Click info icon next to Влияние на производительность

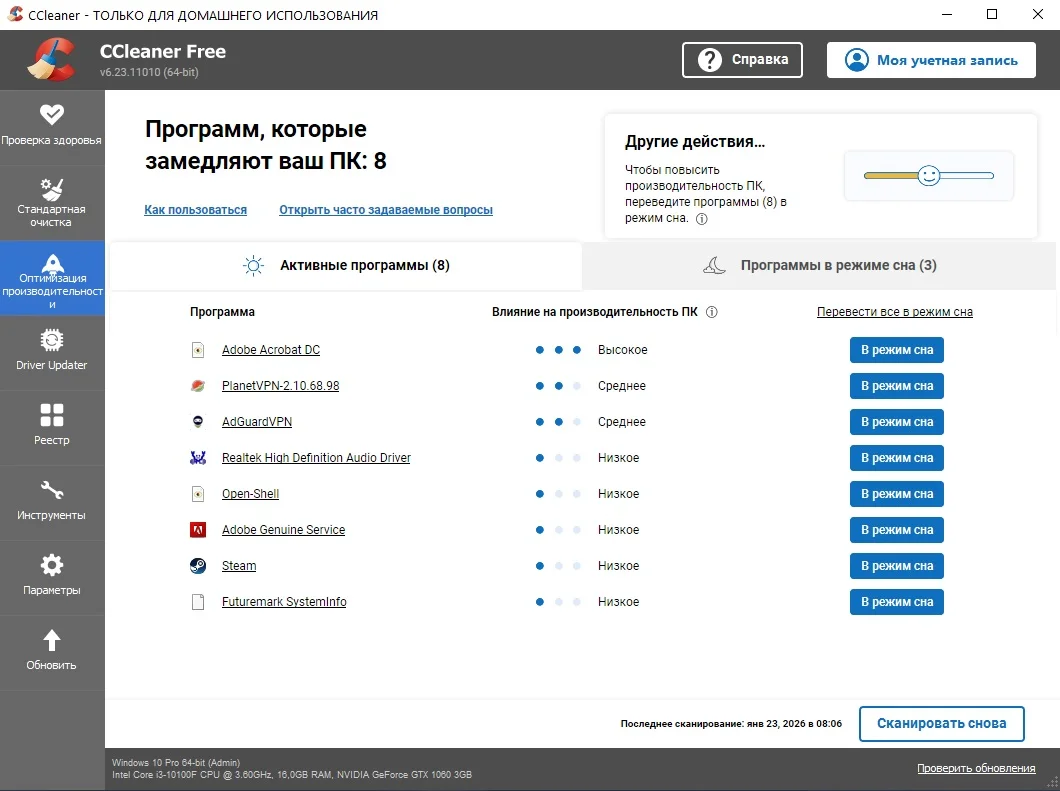(711, 312)
